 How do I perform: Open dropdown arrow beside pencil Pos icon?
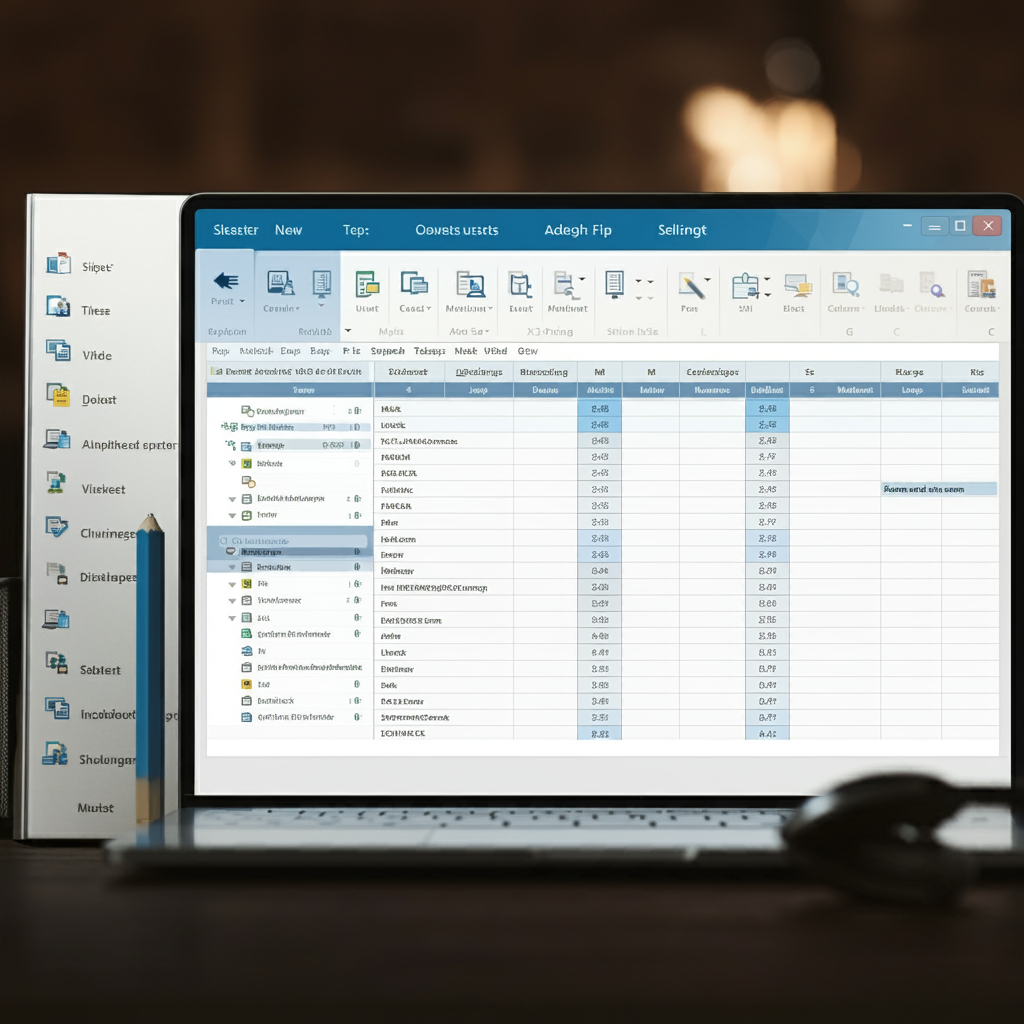coord(708,280)
